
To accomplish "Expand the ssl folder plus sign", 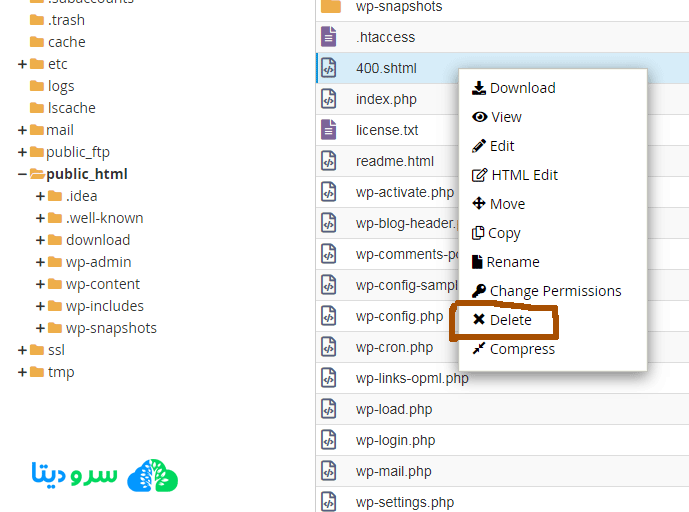I will click(23, 350).
